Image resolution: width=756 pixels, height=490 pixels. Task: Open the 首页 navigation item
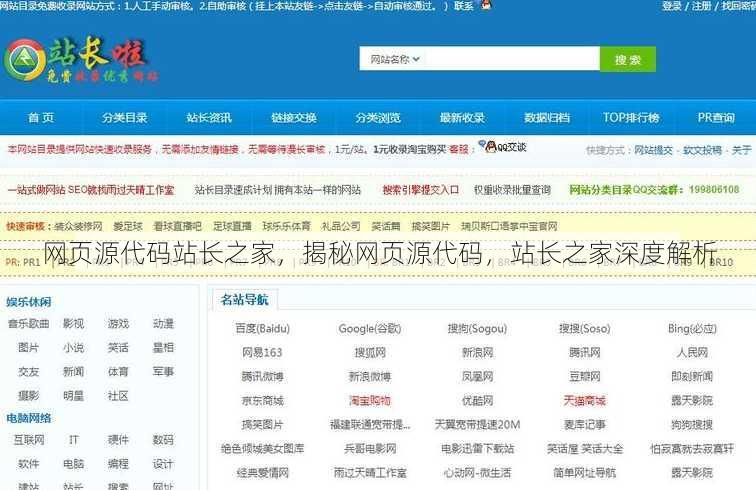click(41, 118)
